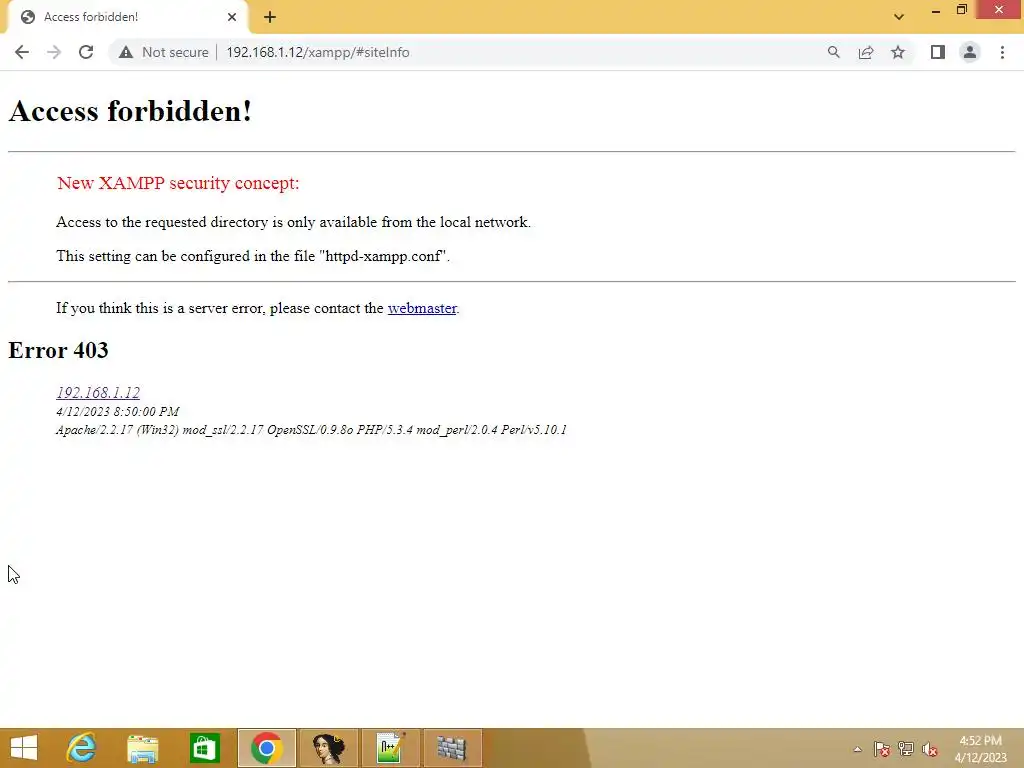Close the Access forbidden! tab

[x=232, y=17]
